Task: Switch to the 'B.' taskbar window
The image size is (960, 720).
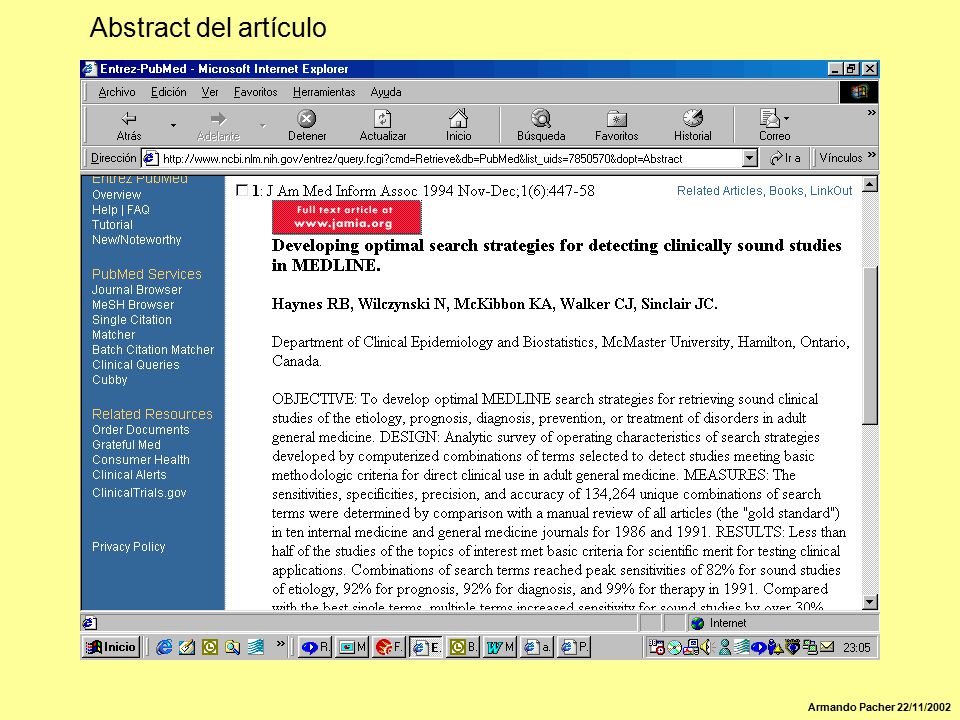Action: [463, 647]
